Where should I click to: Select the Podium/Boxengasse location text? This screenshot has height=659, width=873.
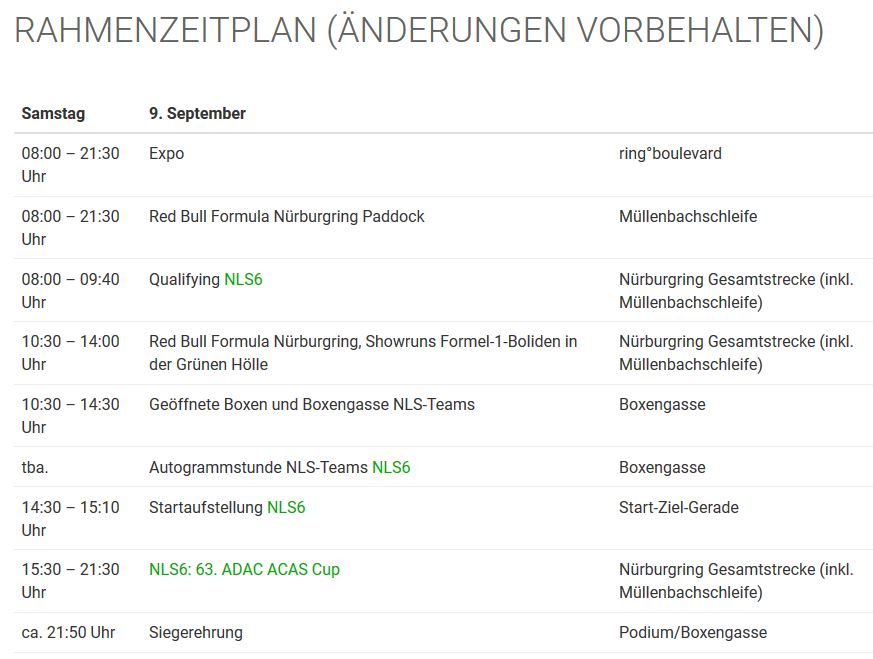pyautogui.click(x=692, y=632)
